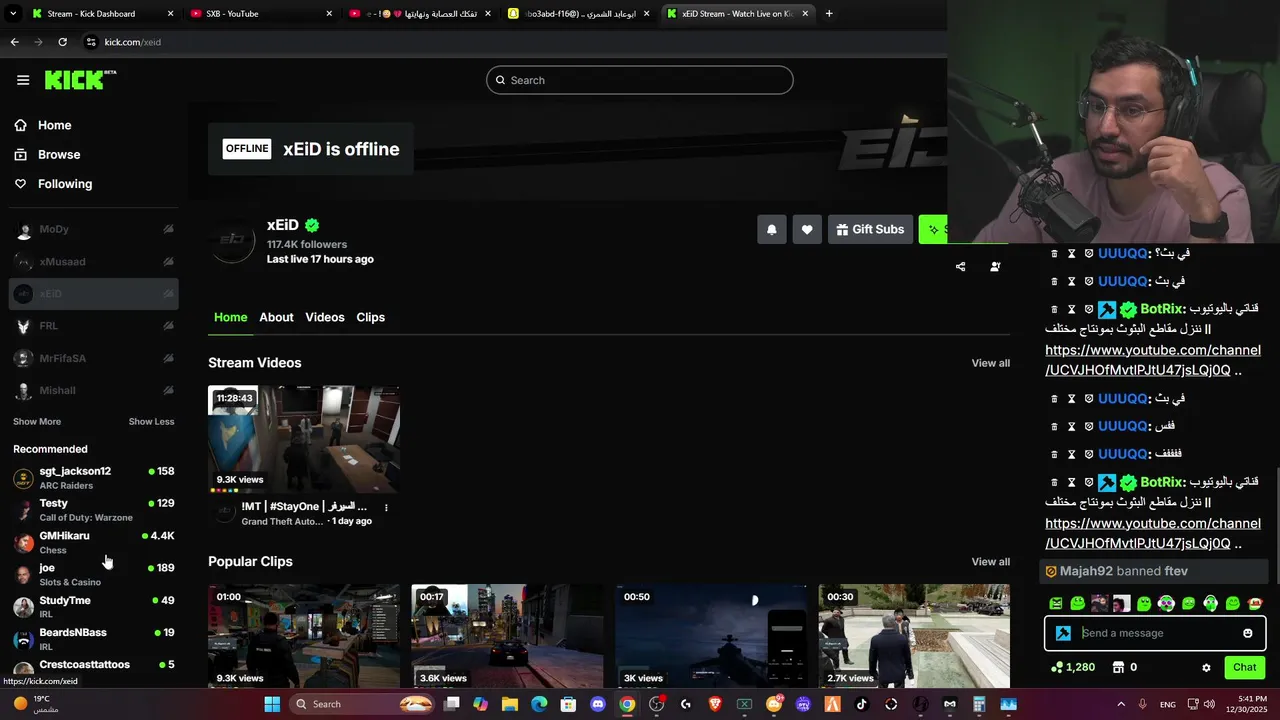Open a new browser tab
The height and width of the screenshot is (720, 1280).
[829, 14]
